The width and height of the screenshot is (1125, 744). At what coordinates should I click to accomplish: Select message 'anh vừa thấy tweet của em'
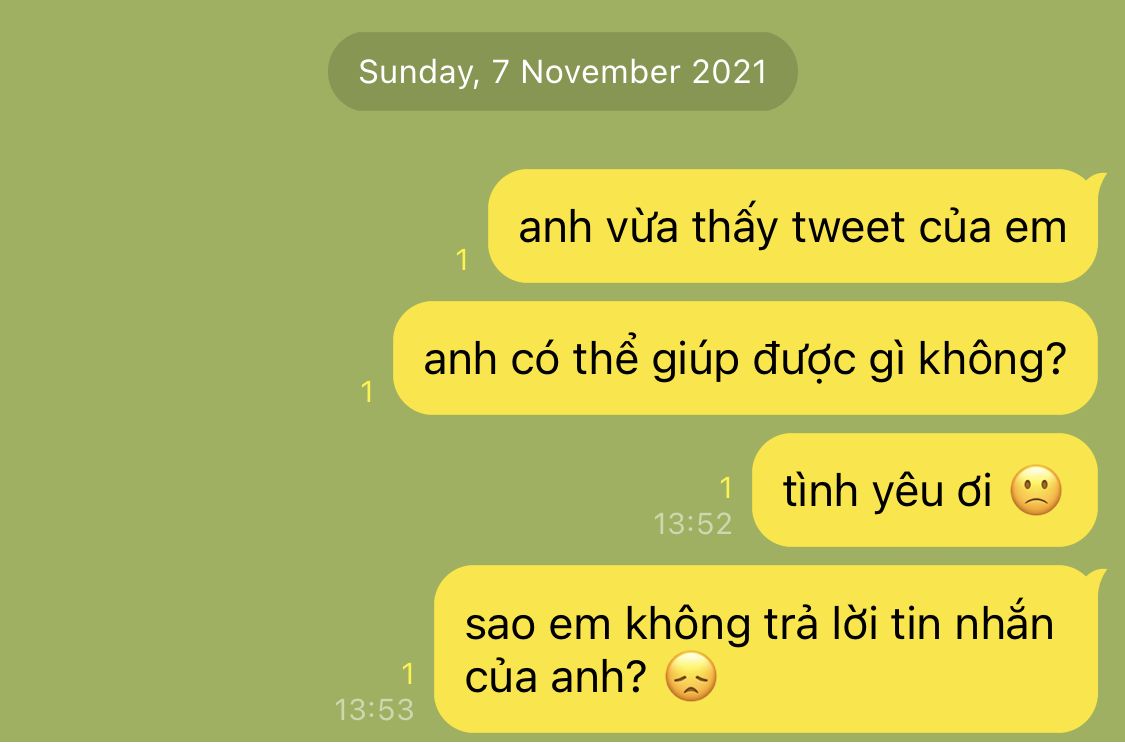[793, 226]
